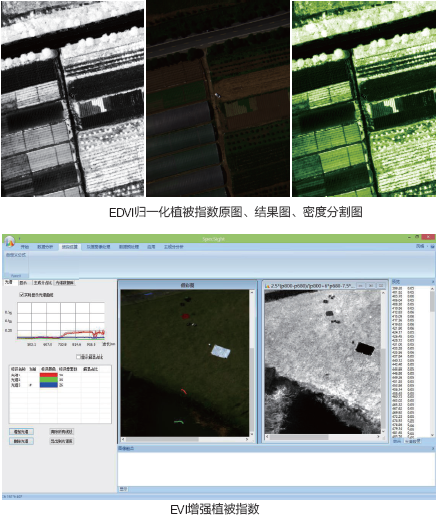The image size is (437, 516).
Task: Pin the right-side data list panel
Action: pyautogui.click(x=433, y=282)
